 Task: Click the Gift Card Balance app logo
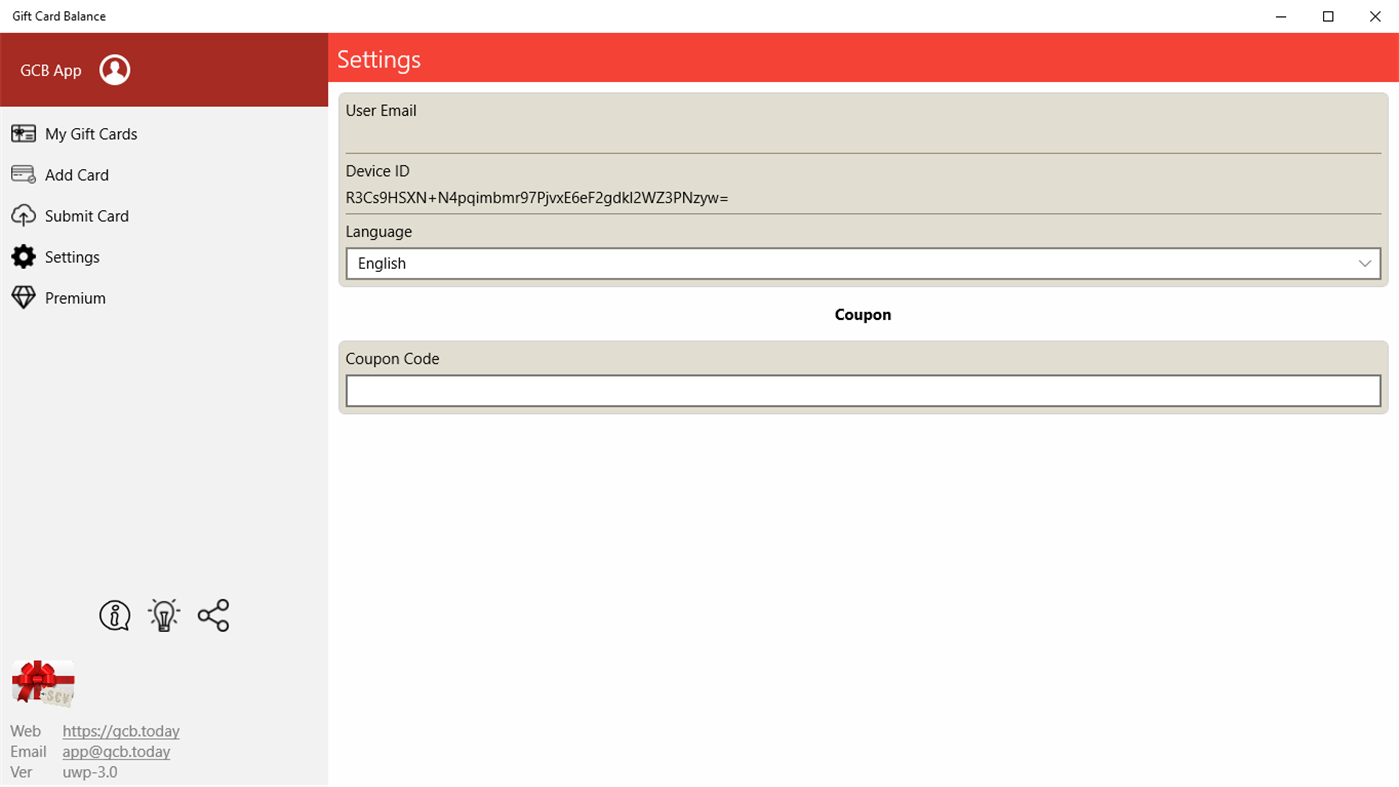pos(42,683)
